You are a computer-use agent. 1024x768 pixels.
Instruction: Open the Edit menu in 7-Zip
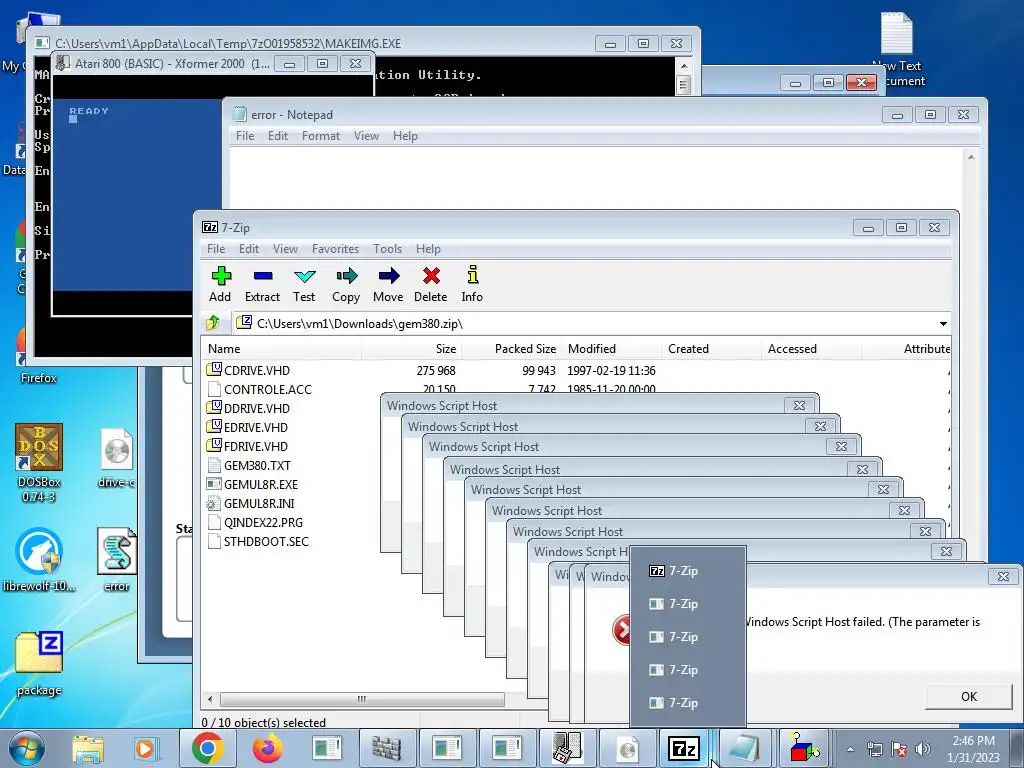(x=249, y=249)
